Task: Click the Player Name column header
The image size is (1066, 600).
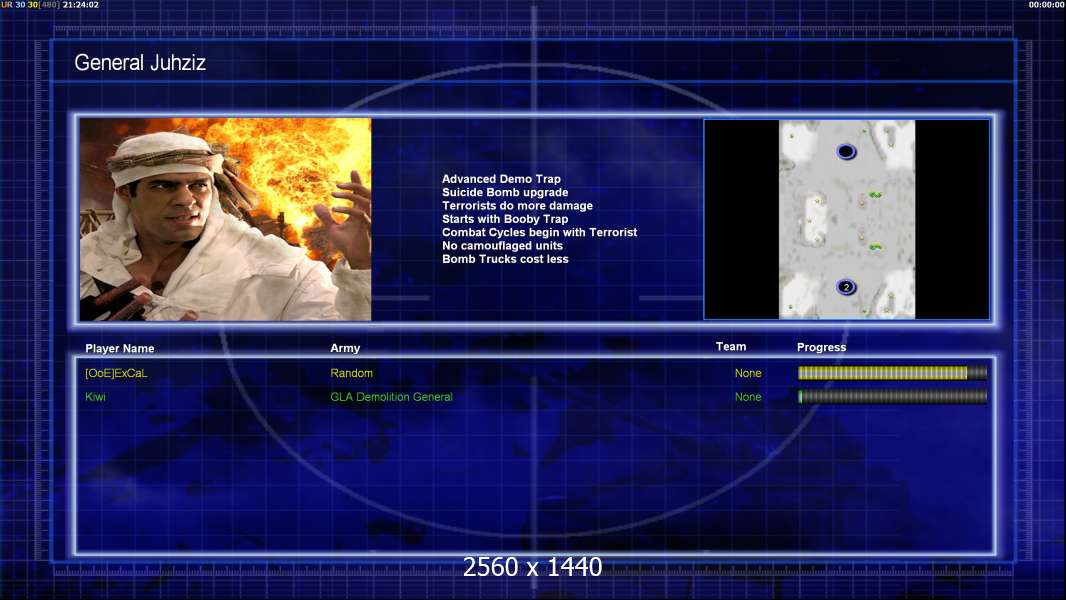Action: [120, 348]
